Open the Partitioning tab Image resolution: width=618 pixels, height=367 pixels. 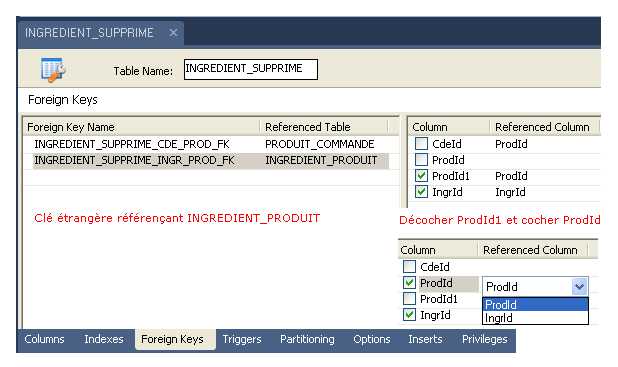(x=307, y=339)
